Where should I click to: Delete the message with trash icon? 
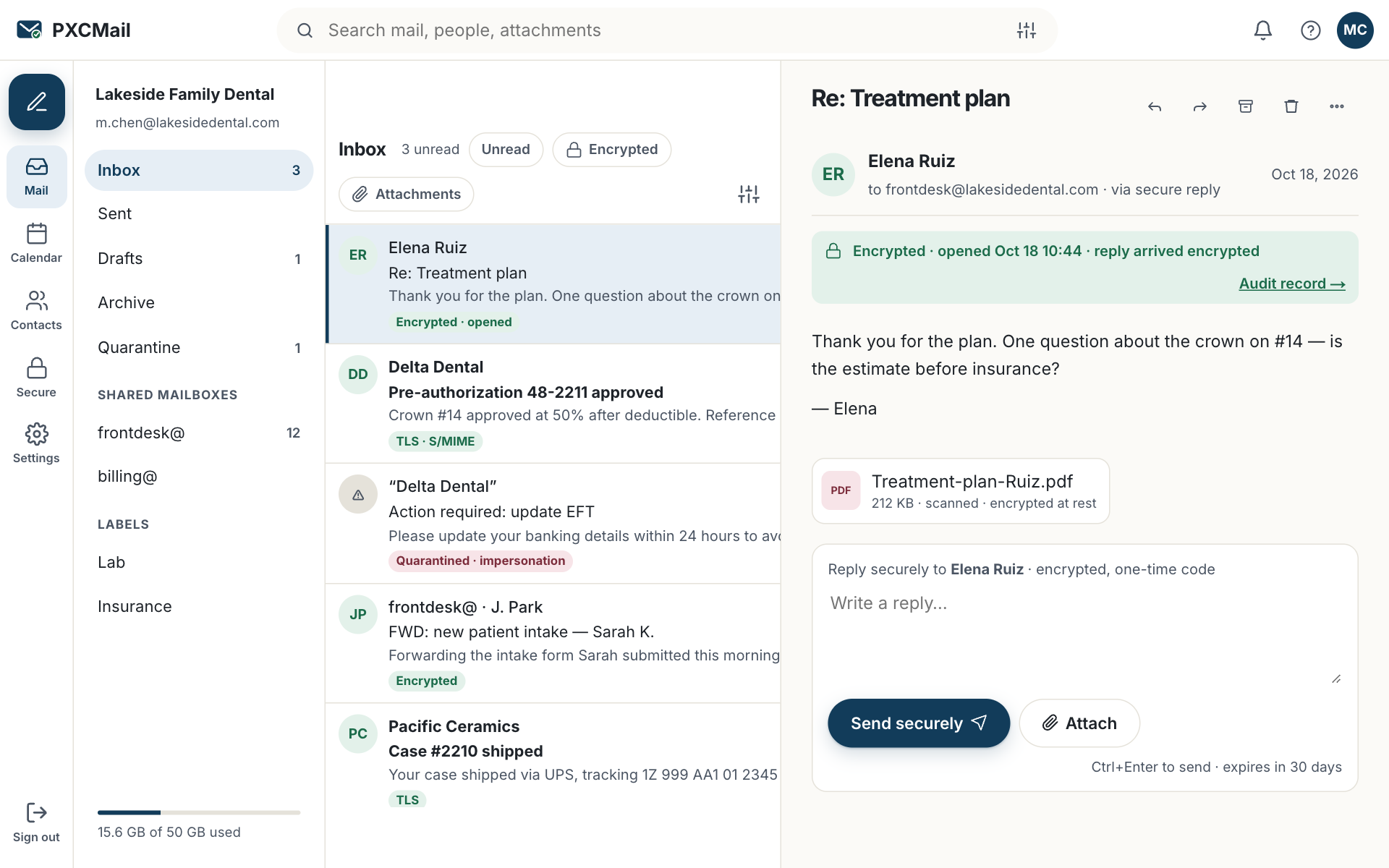point(1291,106)
